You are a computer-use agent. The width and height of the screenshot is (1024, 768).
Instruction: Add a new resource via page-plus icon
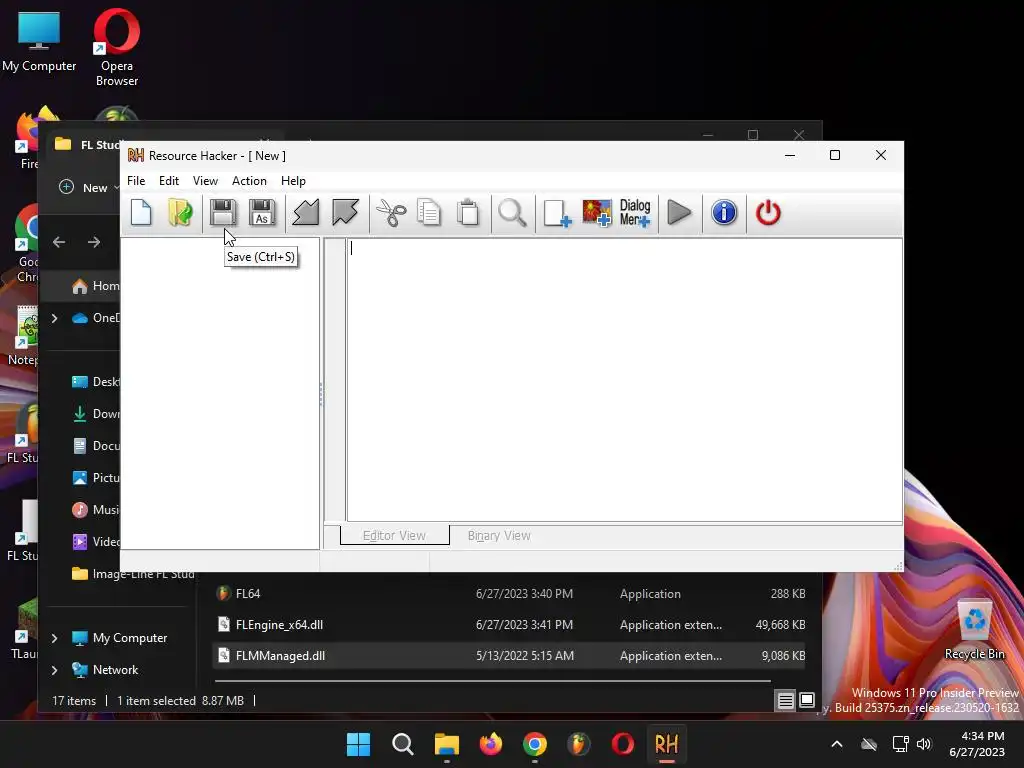tap(557, 213)
